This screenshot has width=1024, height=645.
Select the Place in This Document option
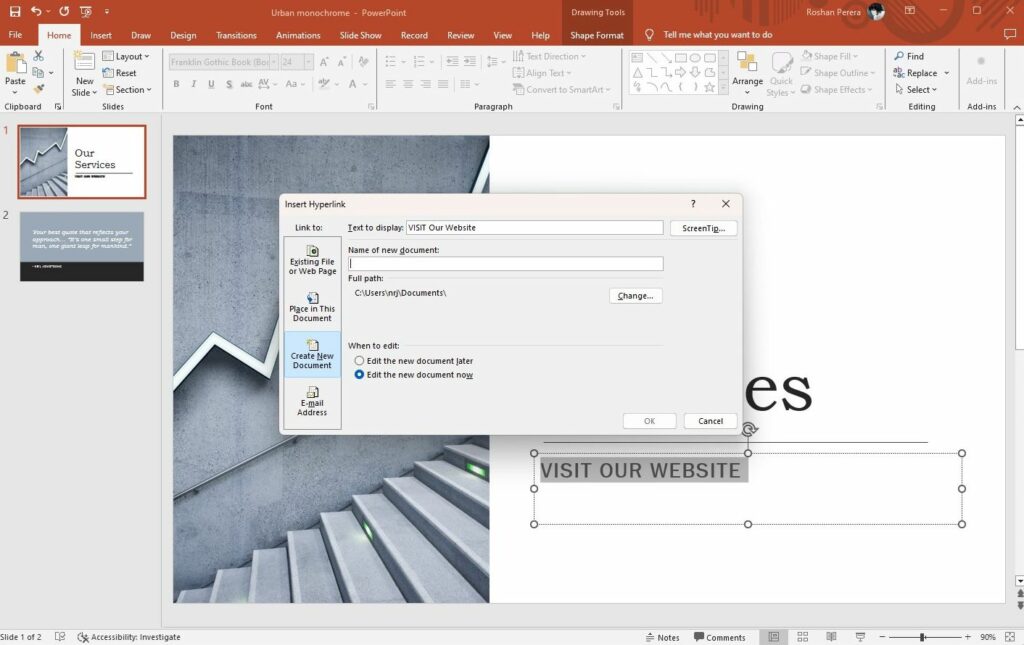312,308
